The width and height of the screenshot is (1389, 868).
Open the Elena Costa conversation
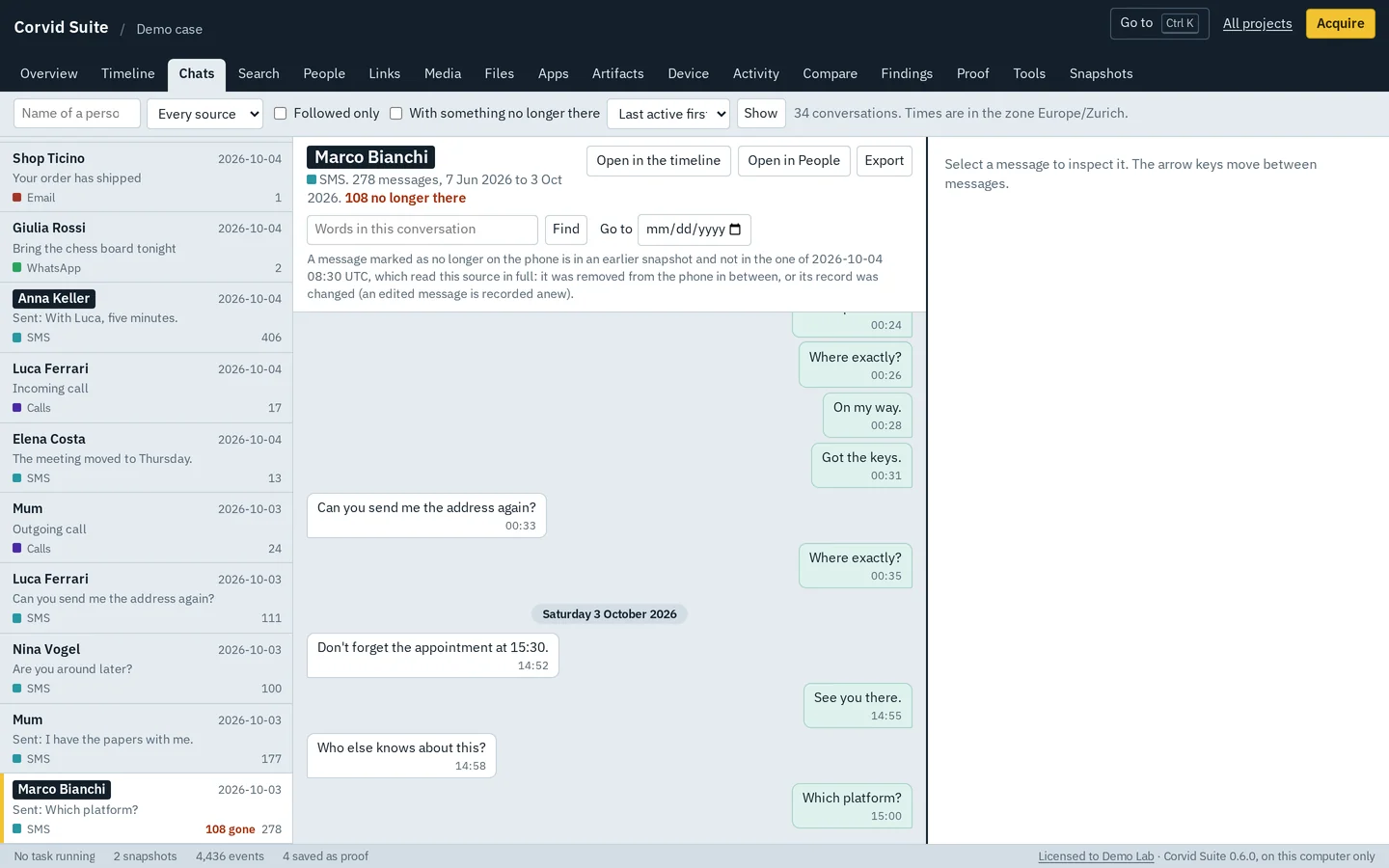[147, 458]
